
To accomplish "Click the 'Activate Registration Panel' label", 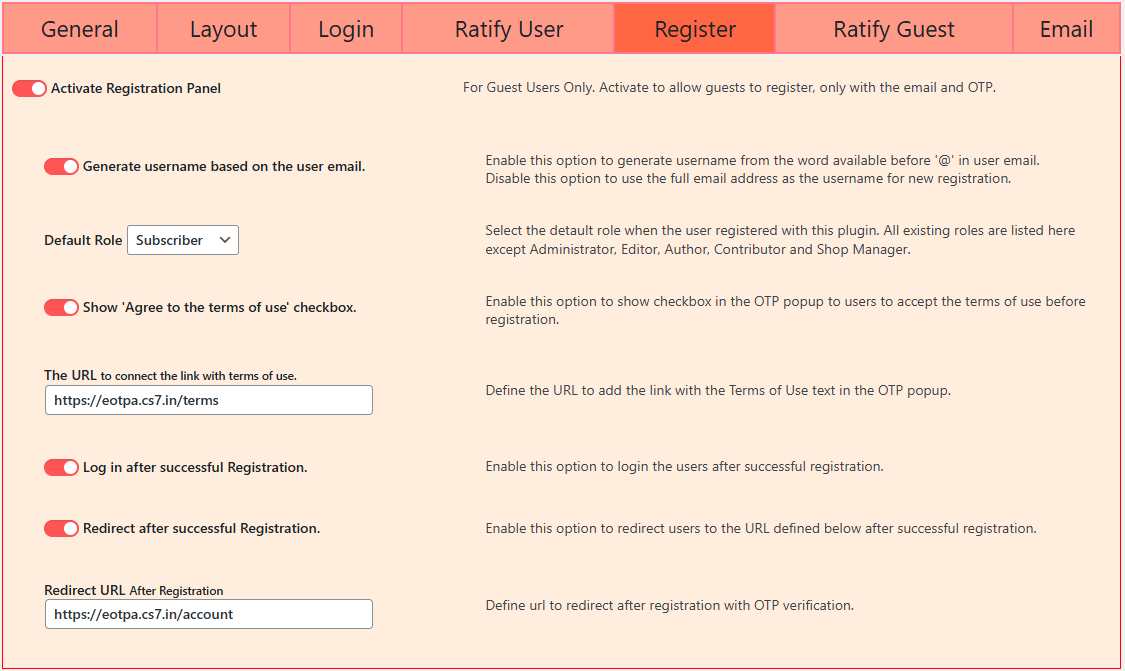I will click(x=136, y=88).
